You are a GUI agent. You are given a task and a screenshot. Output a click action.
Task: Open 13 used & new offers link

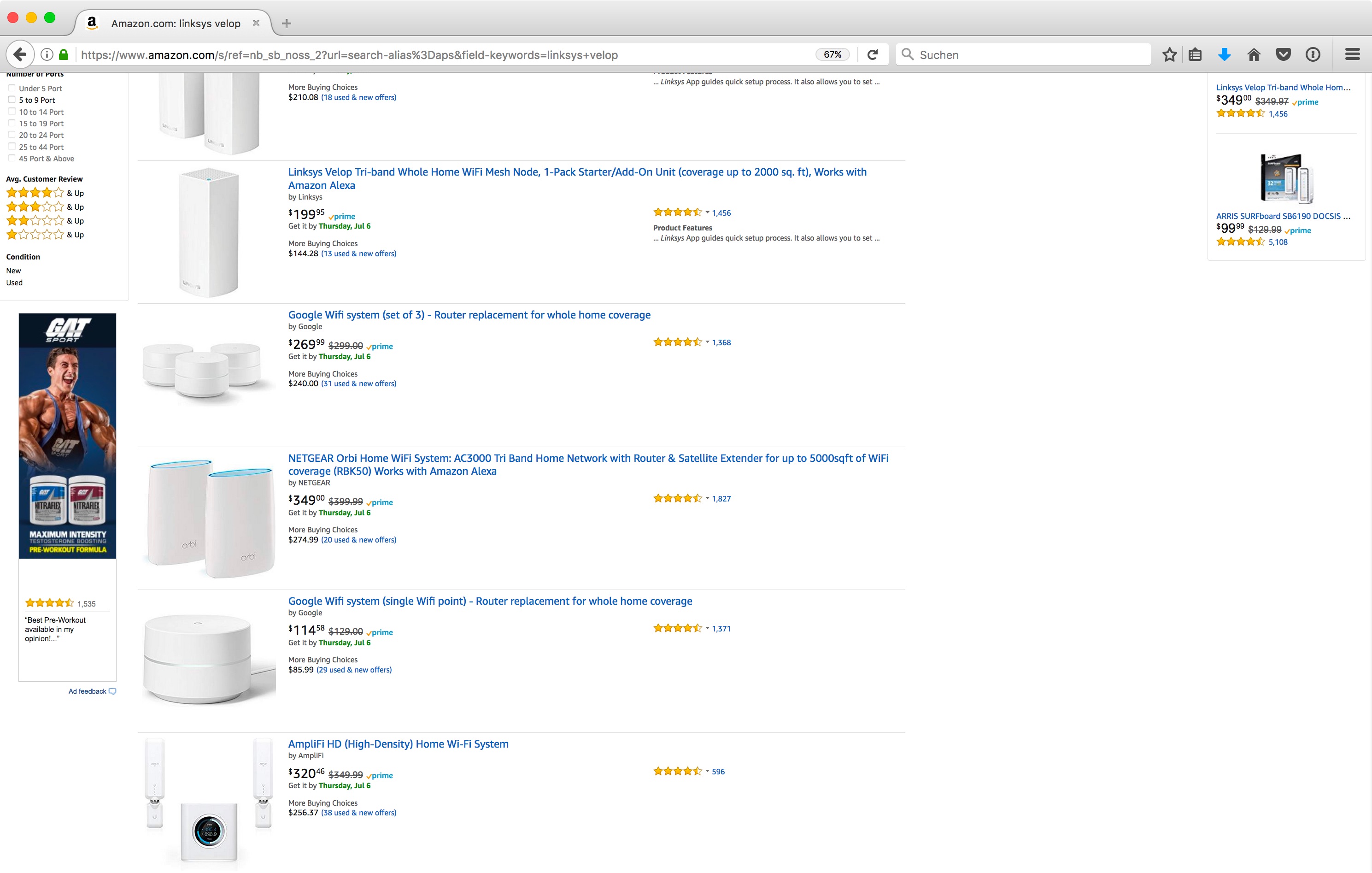click(359, 254)
